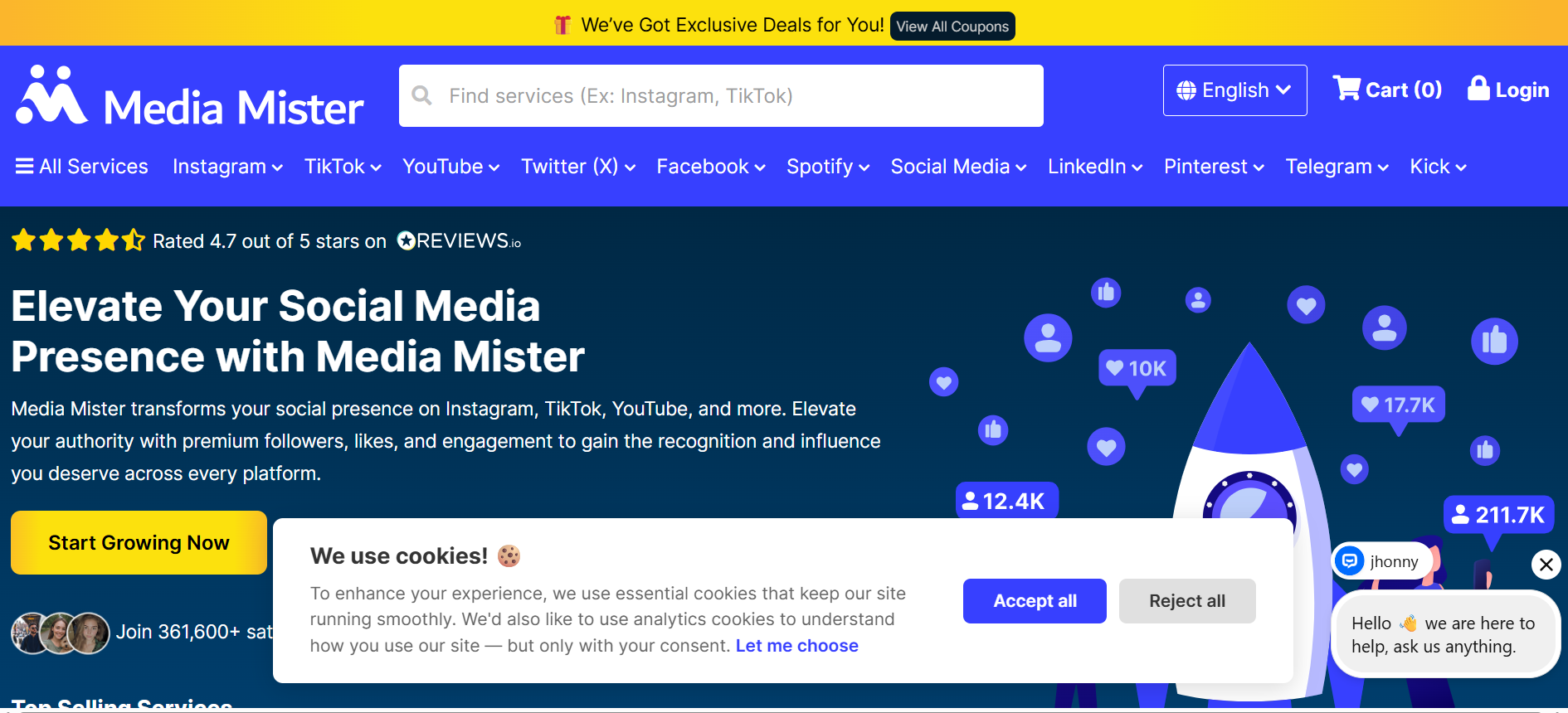Image resolution: width=1568 pixels, height=713 pixels.
Task: Click the Media Mister logo
Action: click(190, 97)
